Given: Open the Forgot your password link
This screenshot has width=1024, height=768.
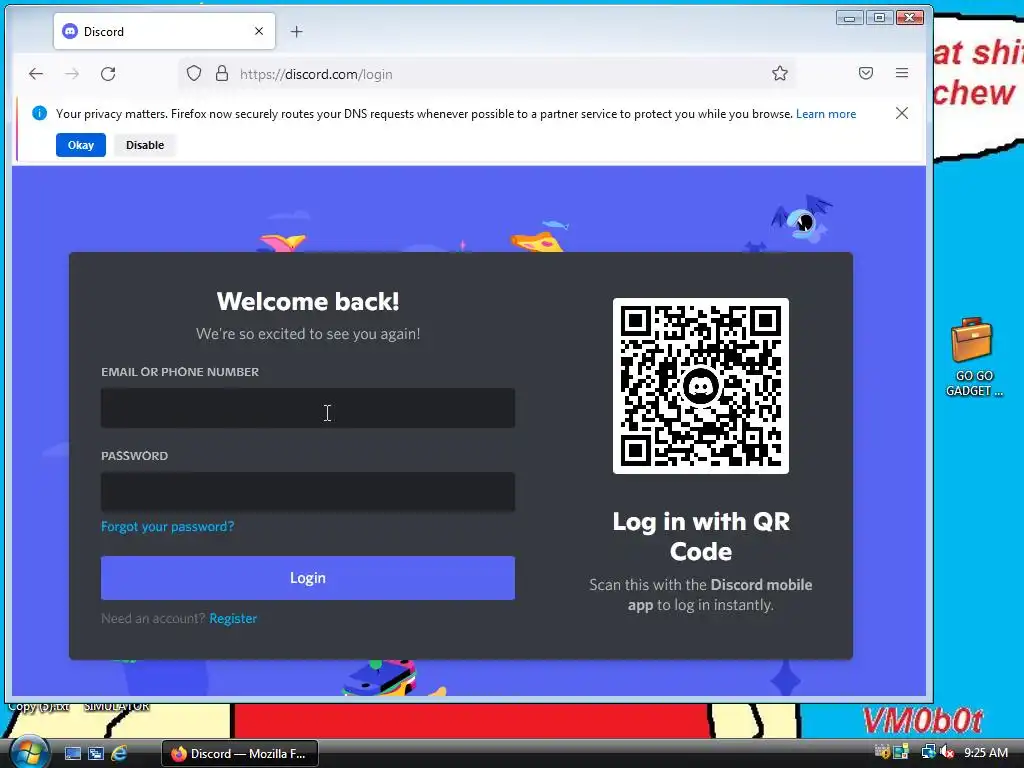Looking at the screenshot, I should (x=167, y=526).
